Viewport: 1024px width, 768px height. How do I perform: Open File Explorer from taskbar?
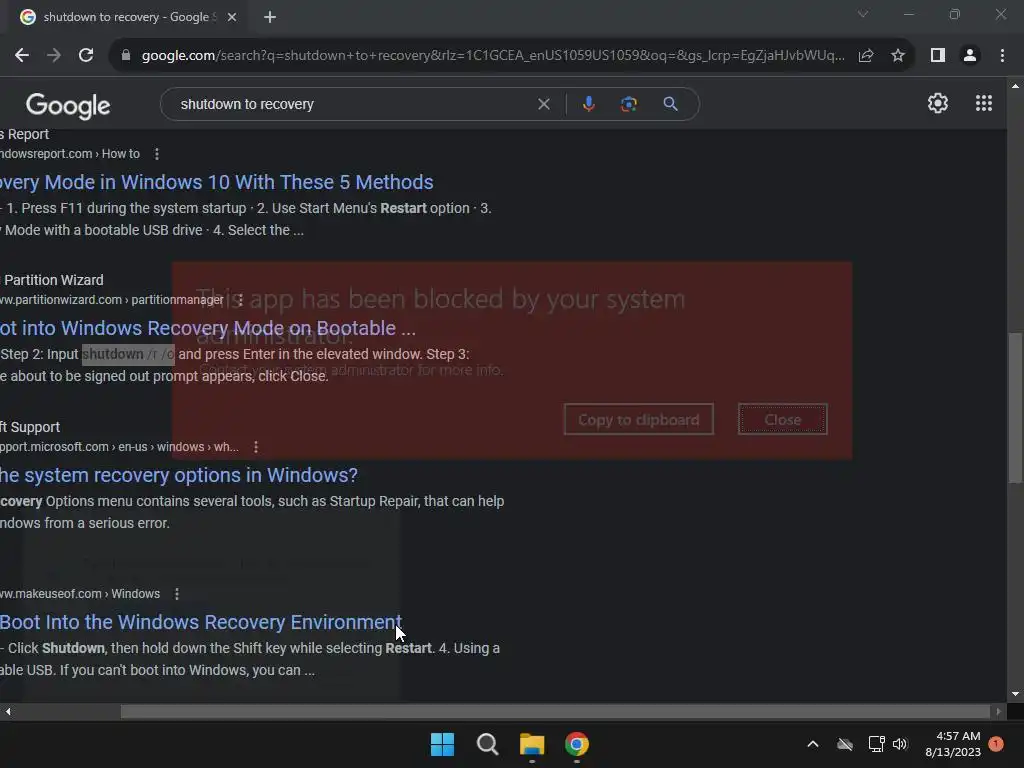pyautogui.click(x=532, y=744)
